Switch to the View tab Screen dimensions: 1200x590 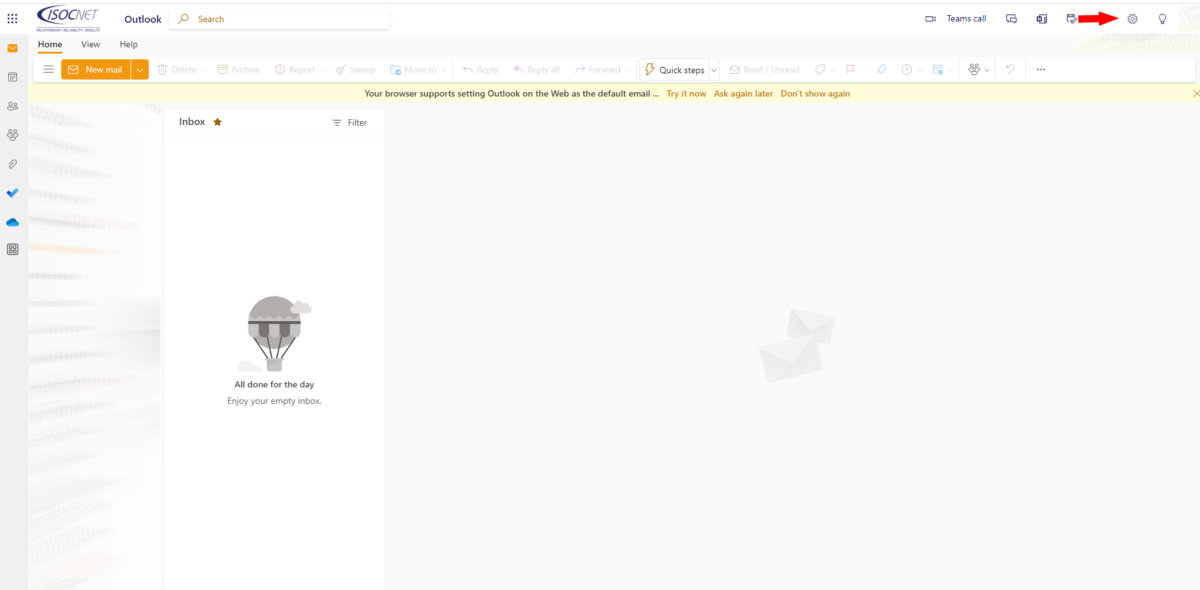point(90,44)
